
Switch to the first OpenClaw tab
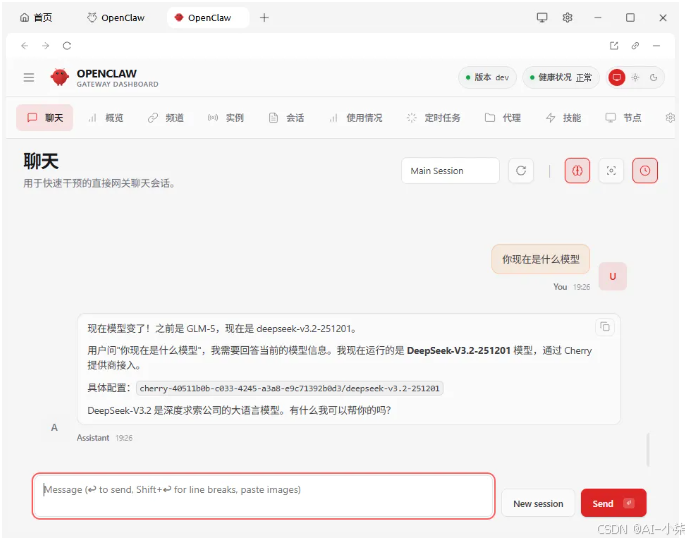[116, 18]
